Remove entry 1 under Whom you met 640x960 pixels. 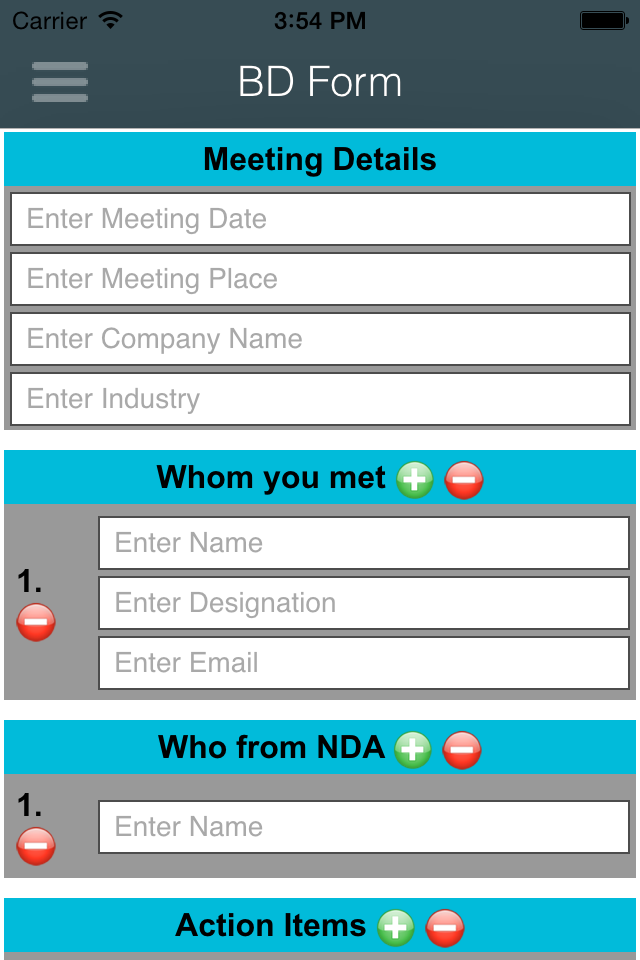click(x=36, y=622)
